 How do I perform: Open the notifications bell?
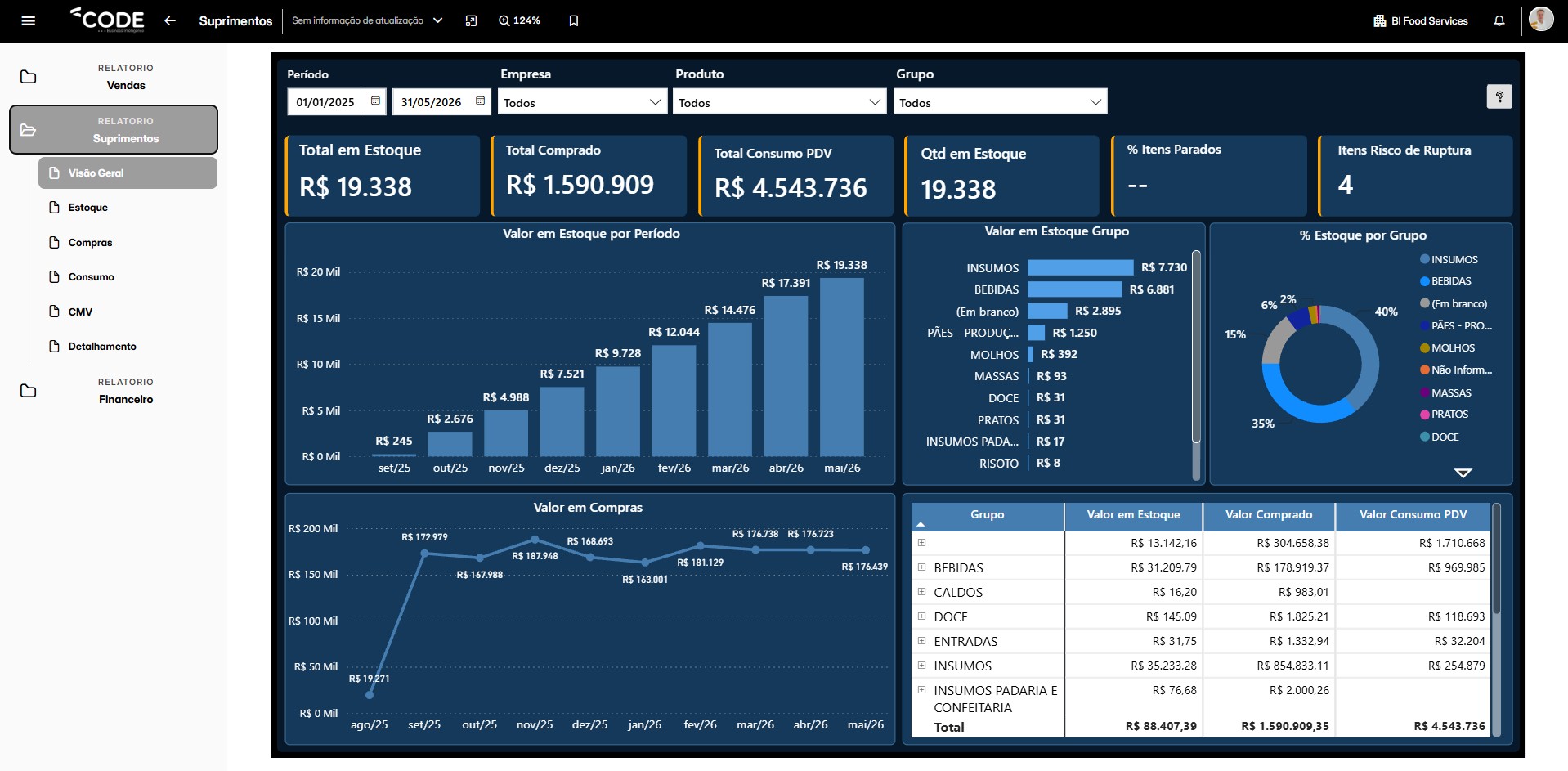(1499, 21)
